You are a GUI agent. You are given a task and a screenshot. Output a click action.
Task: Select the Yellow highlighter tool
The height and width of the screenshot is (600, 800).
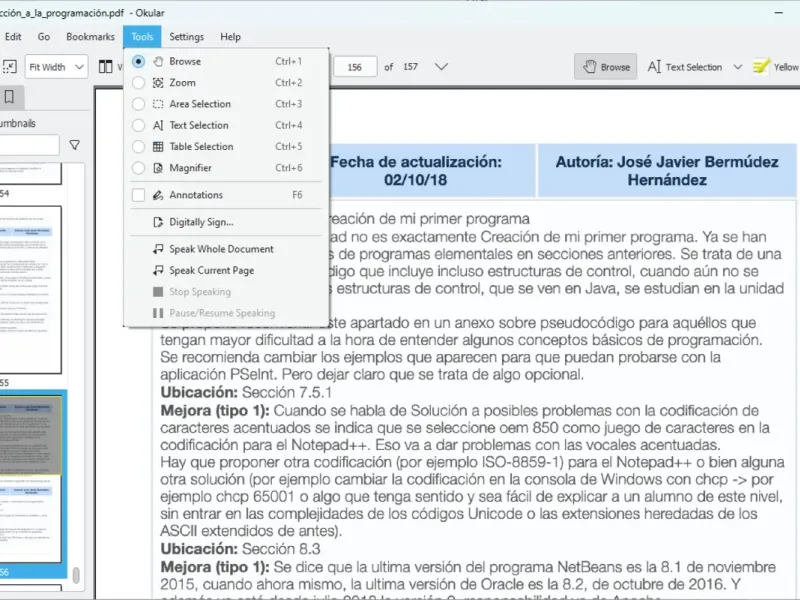(776, 67)
